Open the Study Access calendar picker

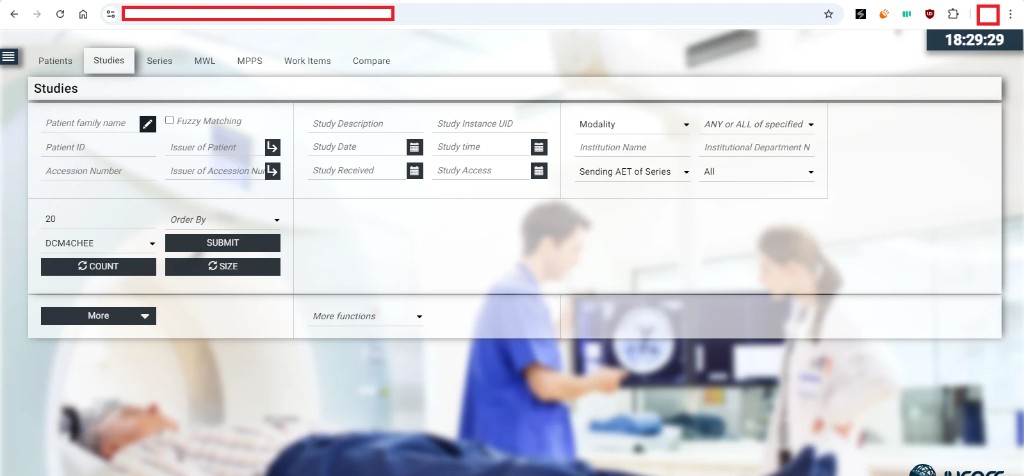pyautogui.click(x=539, y=170)
